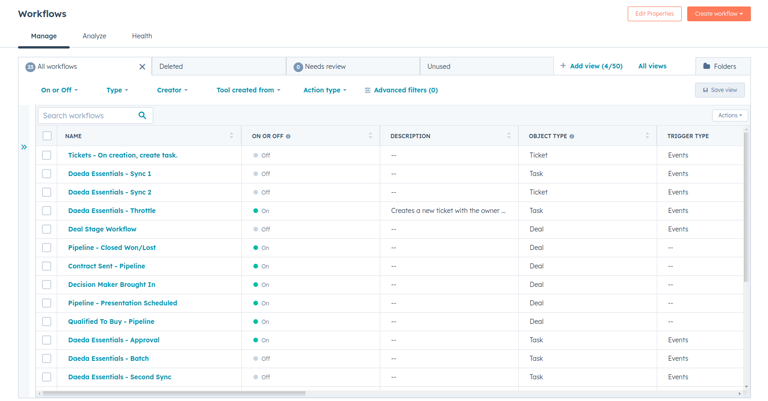Open the On or Off filter dropdown
This screenshot has height=401, width=768.
pos(59,90)
